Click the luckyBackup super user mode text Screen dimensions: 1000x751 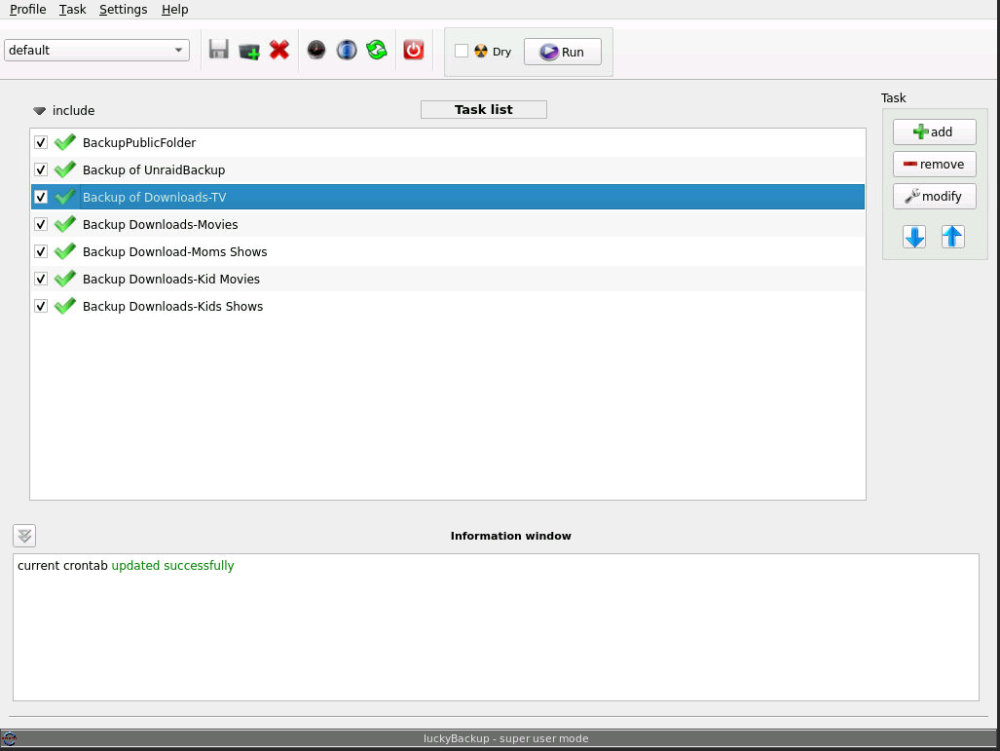506,738
